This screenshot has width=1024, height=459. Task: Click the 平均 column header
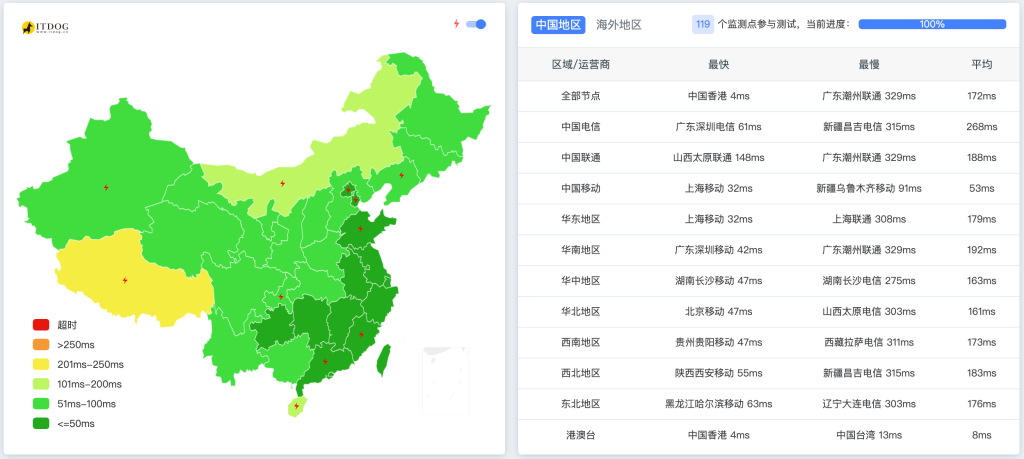[x=981, y=64]
